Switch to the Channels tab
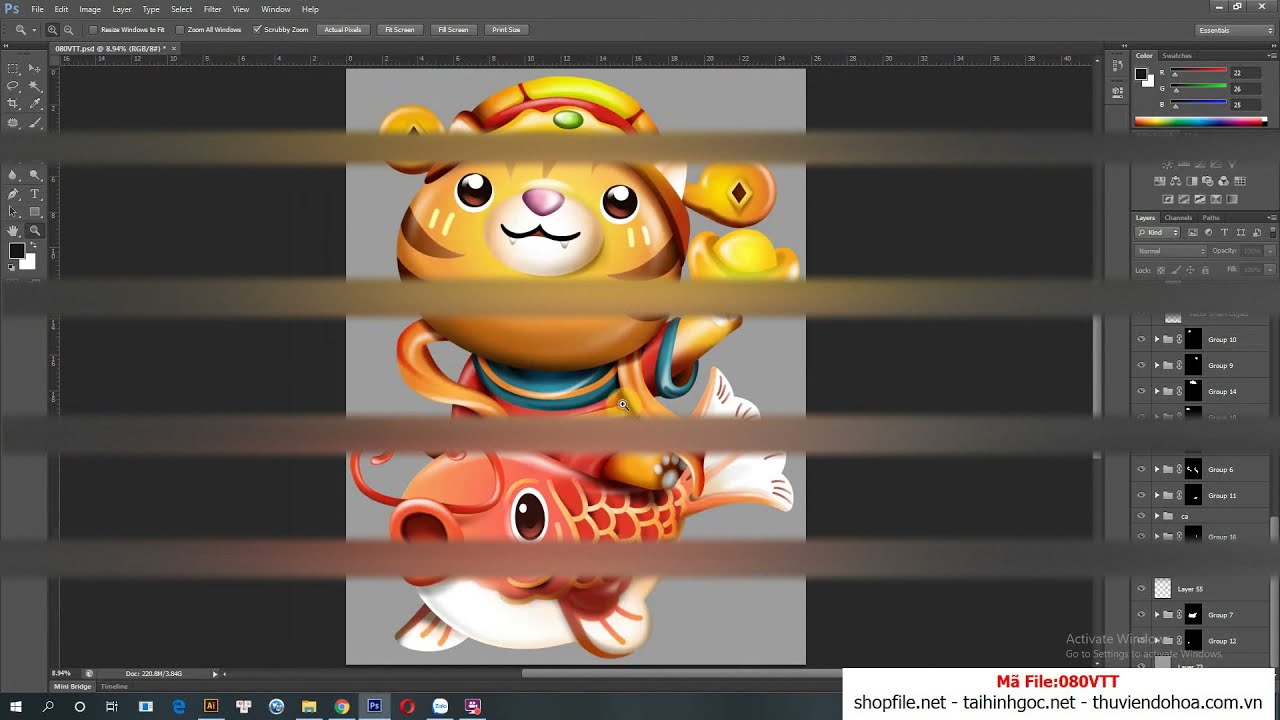Viewport: 1280px width, 720px height. (x=1178, y=217)
